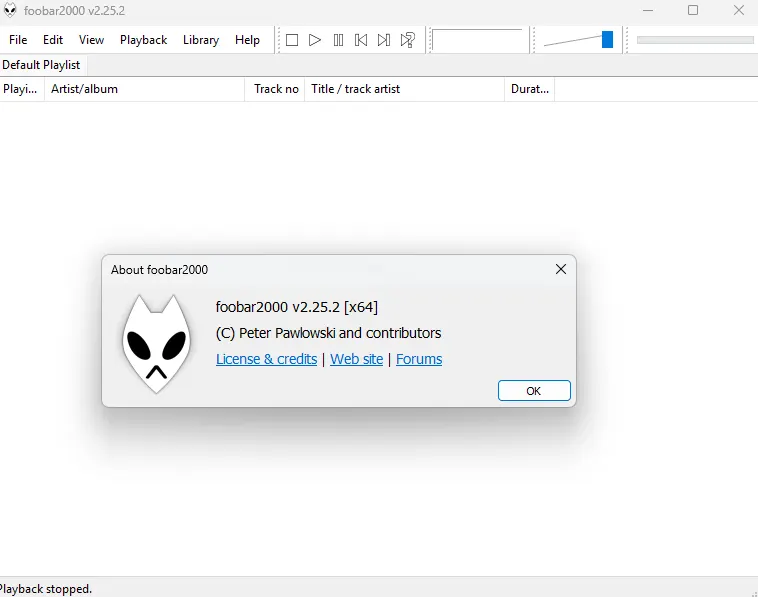Click the foobar2000 title bar icon
Screen dimensions: 758x597
coord(10,11)
